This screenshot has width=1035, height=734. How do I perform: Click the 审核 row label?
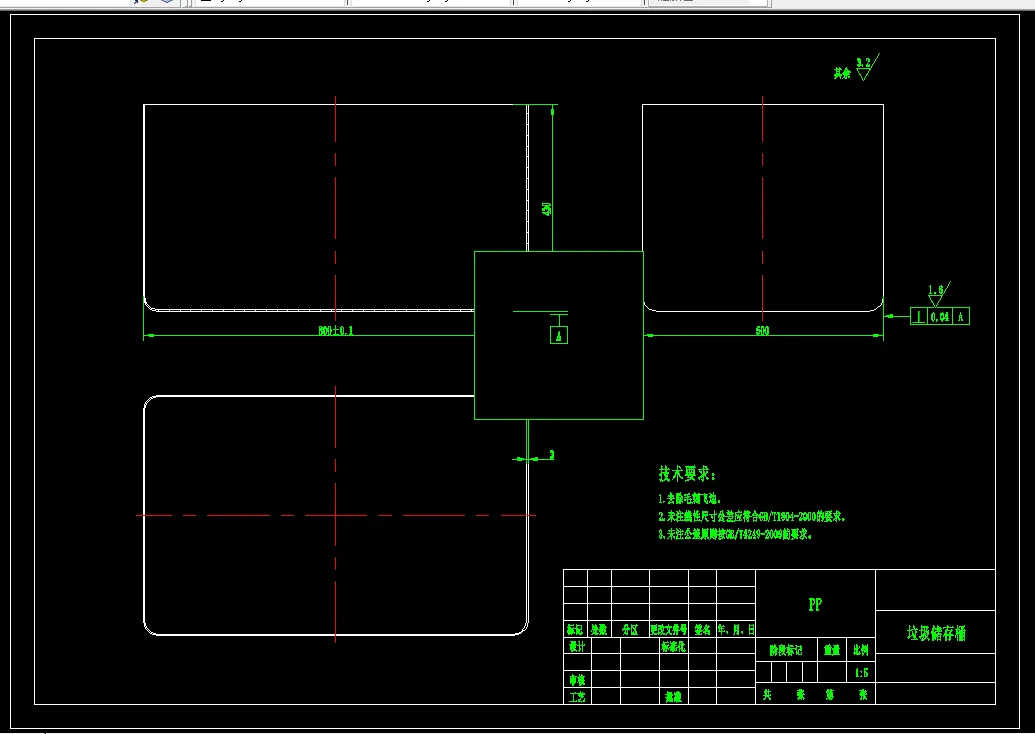577,679
